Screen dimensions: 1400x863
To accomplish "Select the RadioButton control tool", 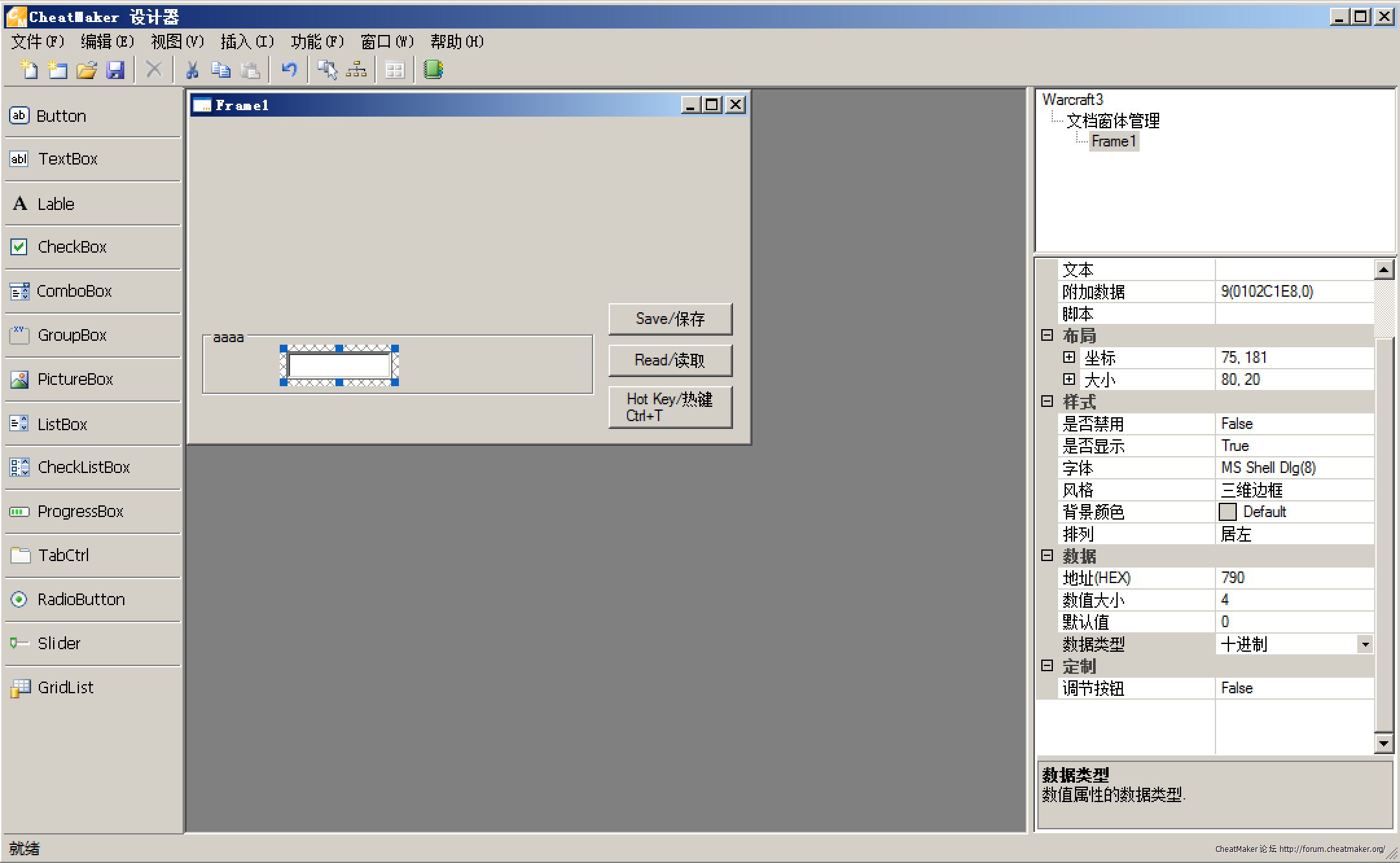I will (x=80, y=599).
